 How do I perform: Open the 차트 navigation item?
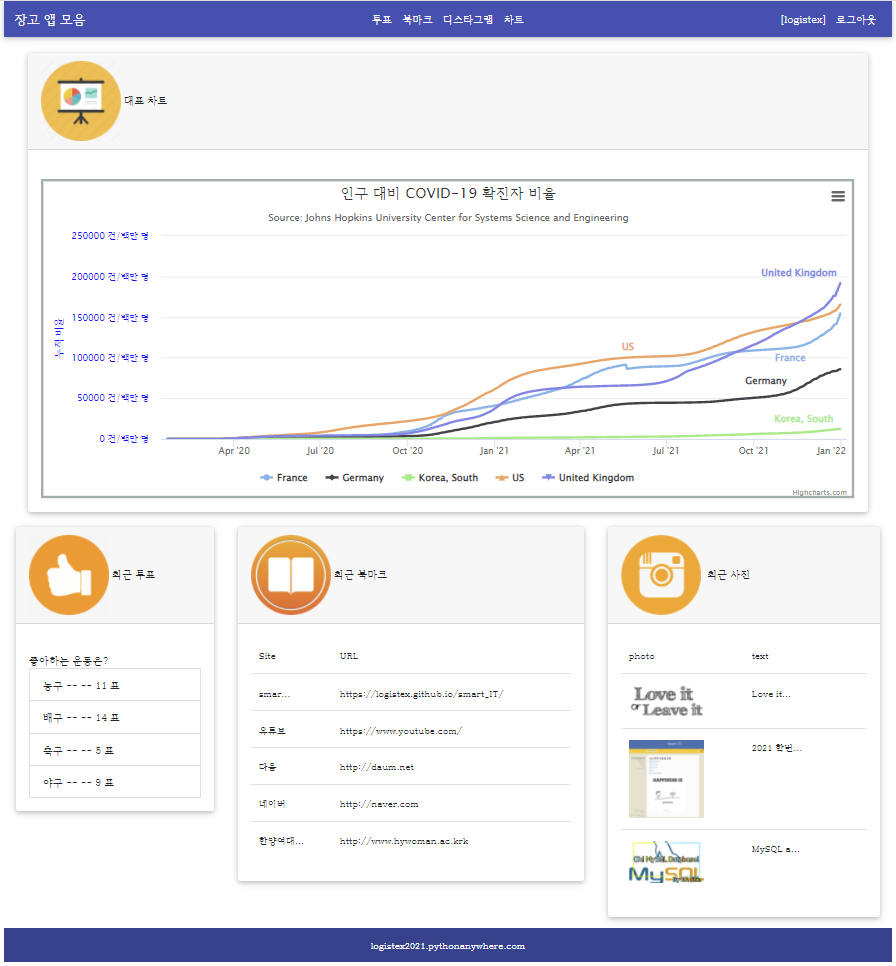[x=514, y=18]
